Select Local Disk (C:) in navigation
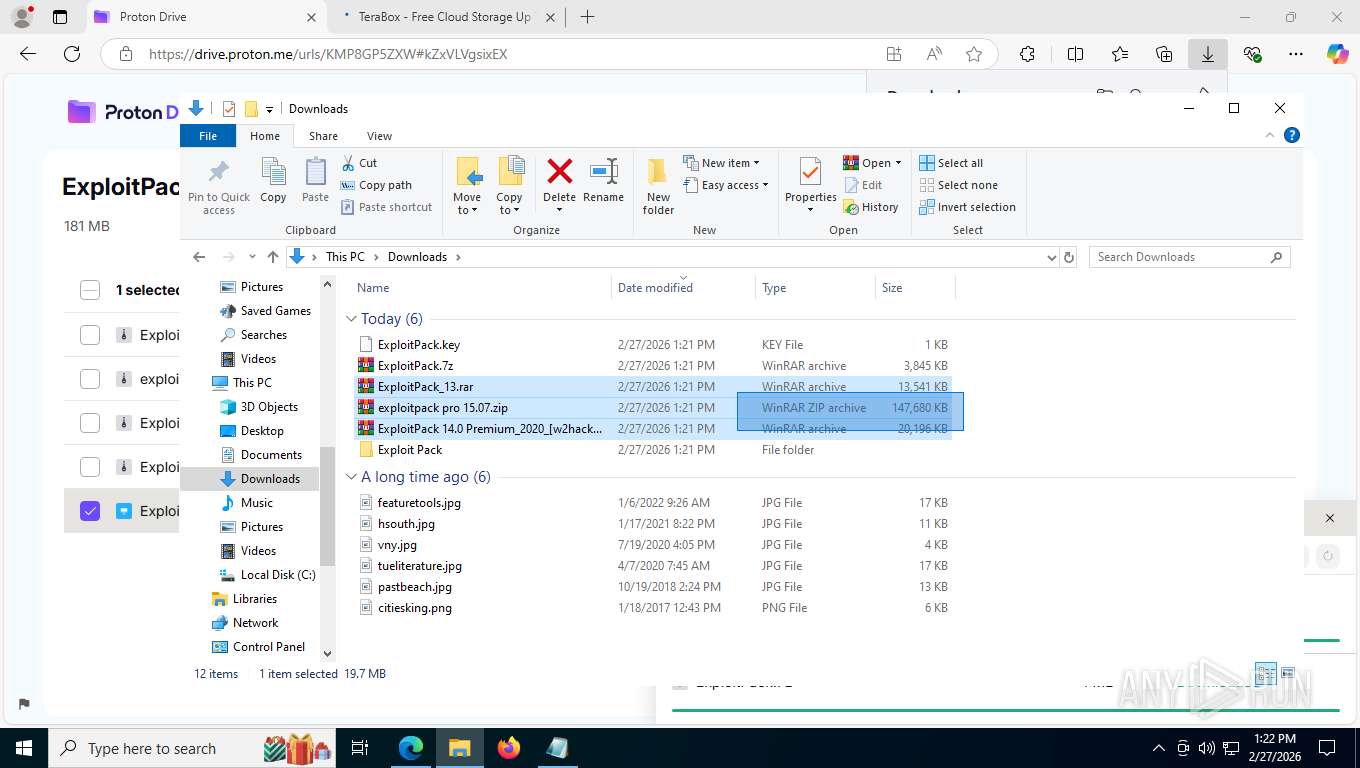1360x768 pixels. click(277, 575)
